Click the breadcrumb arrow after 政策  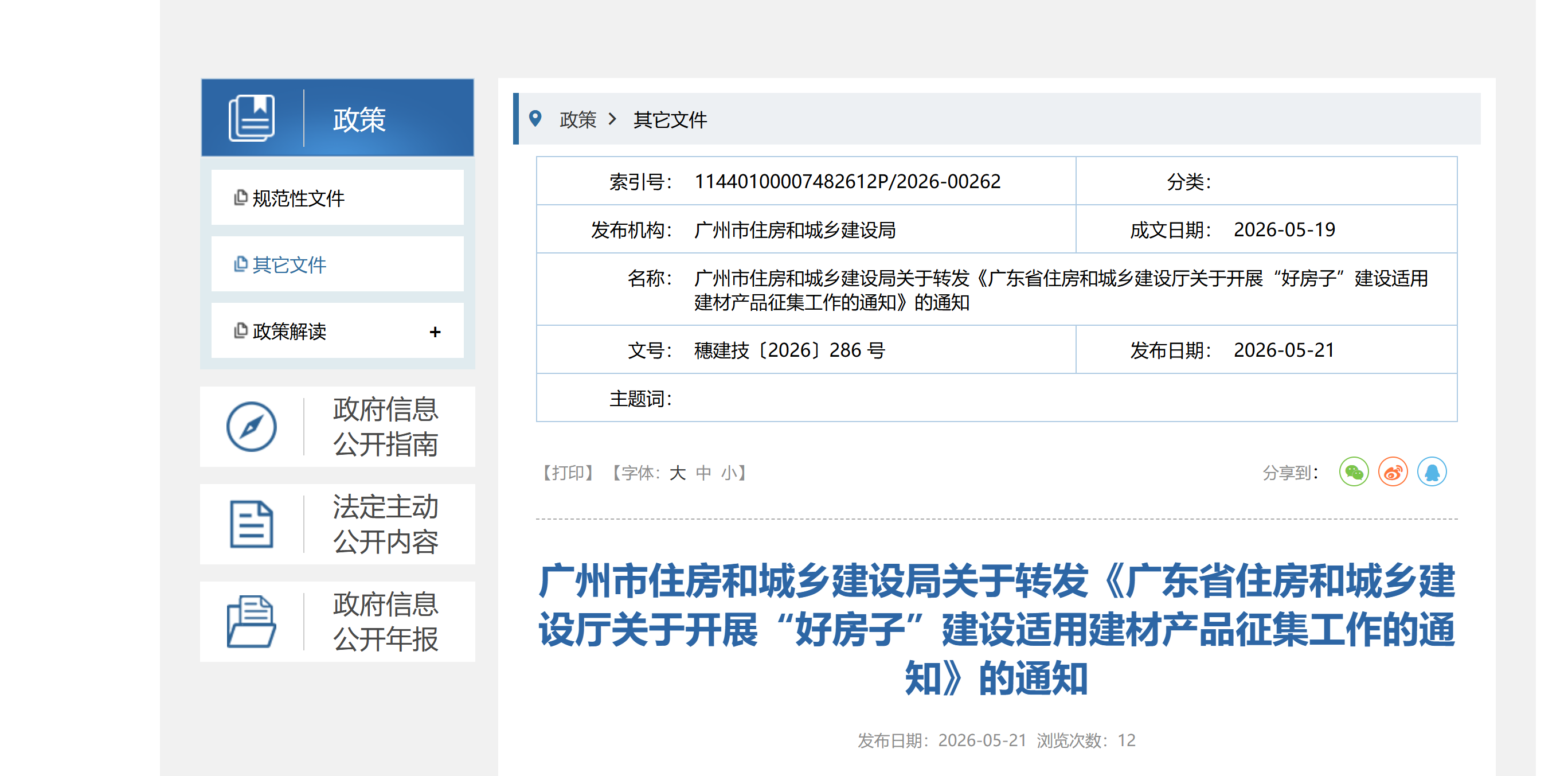point(612,119)
